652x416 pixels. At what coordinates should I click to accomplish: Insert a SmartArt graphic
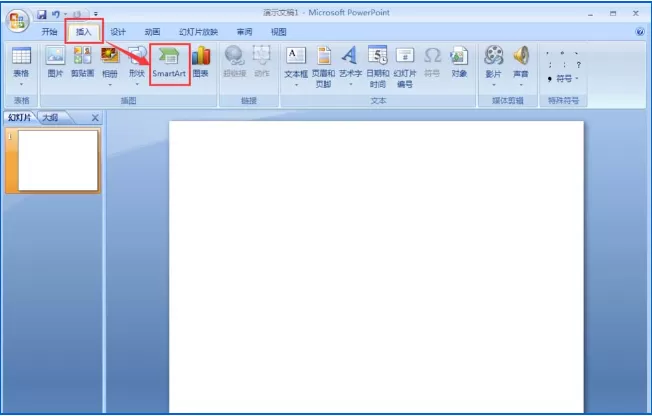[x=169, y=63]
